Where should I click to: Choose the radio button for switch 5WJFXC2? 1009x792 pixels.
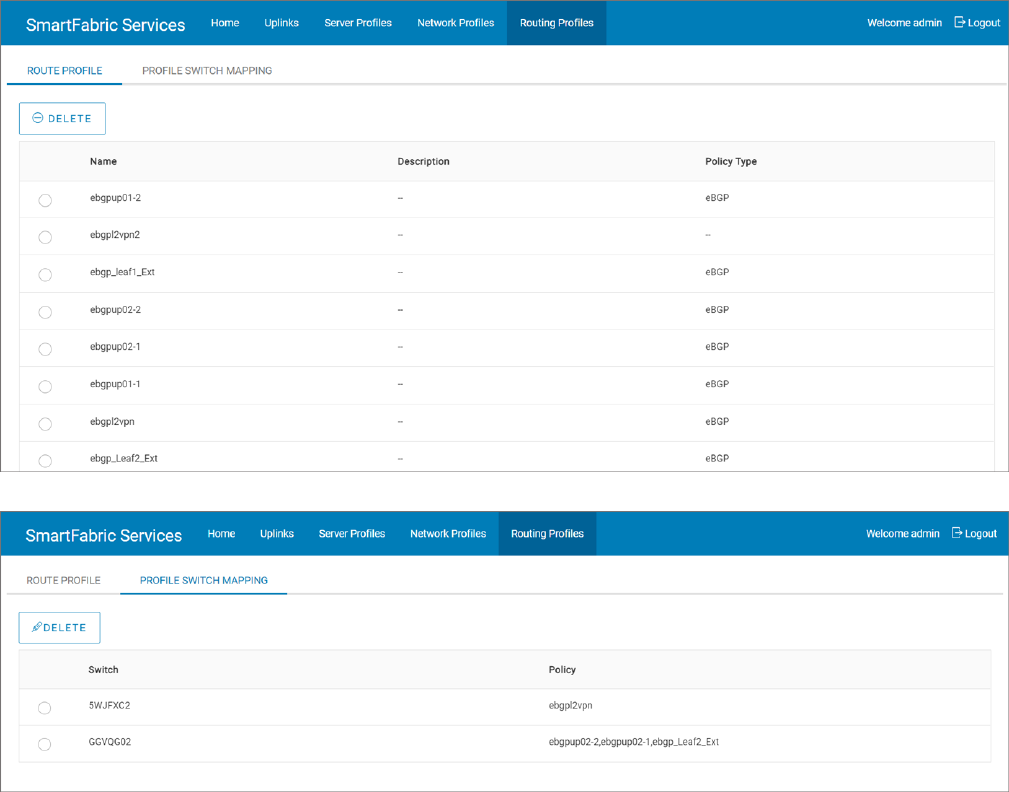click(x=44, y=707)
